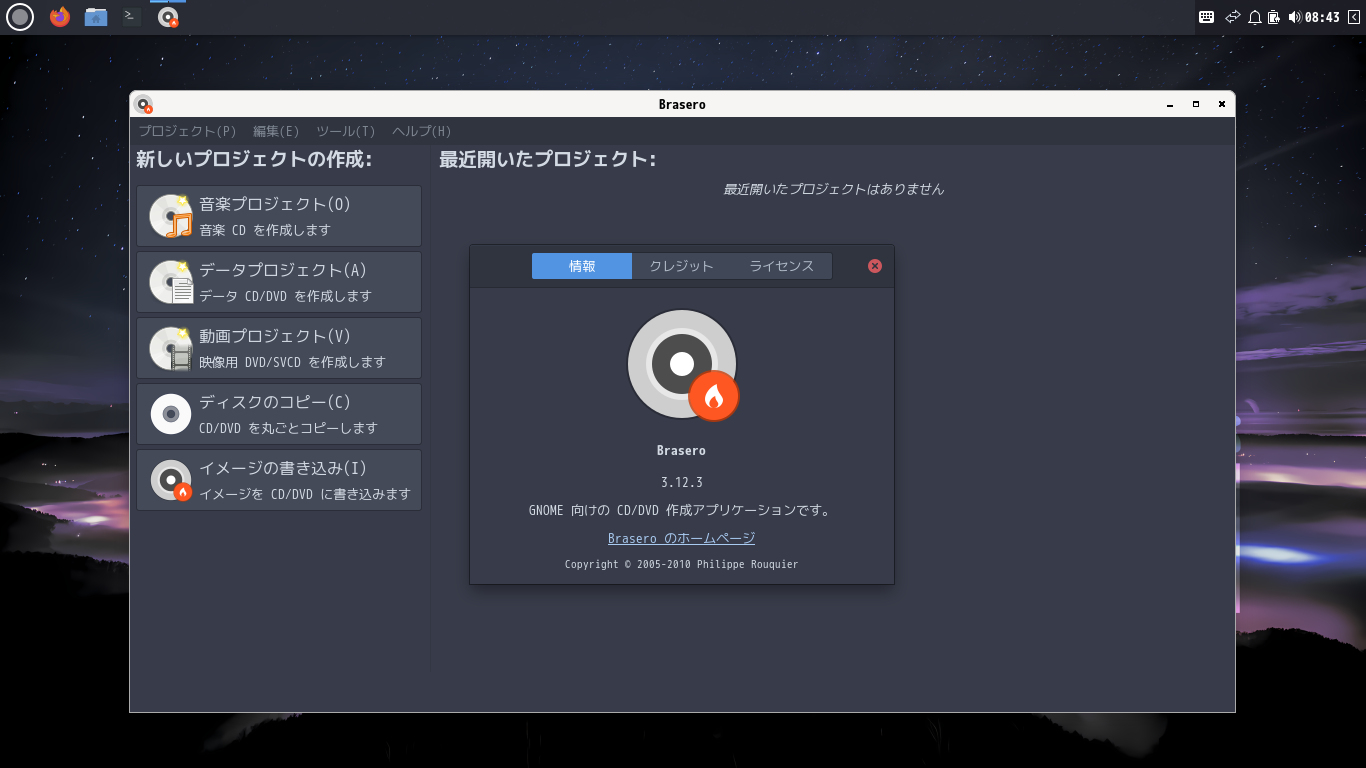Click the Copyright © 2005-2010 Philippe Rouquier text

(682, 564)
